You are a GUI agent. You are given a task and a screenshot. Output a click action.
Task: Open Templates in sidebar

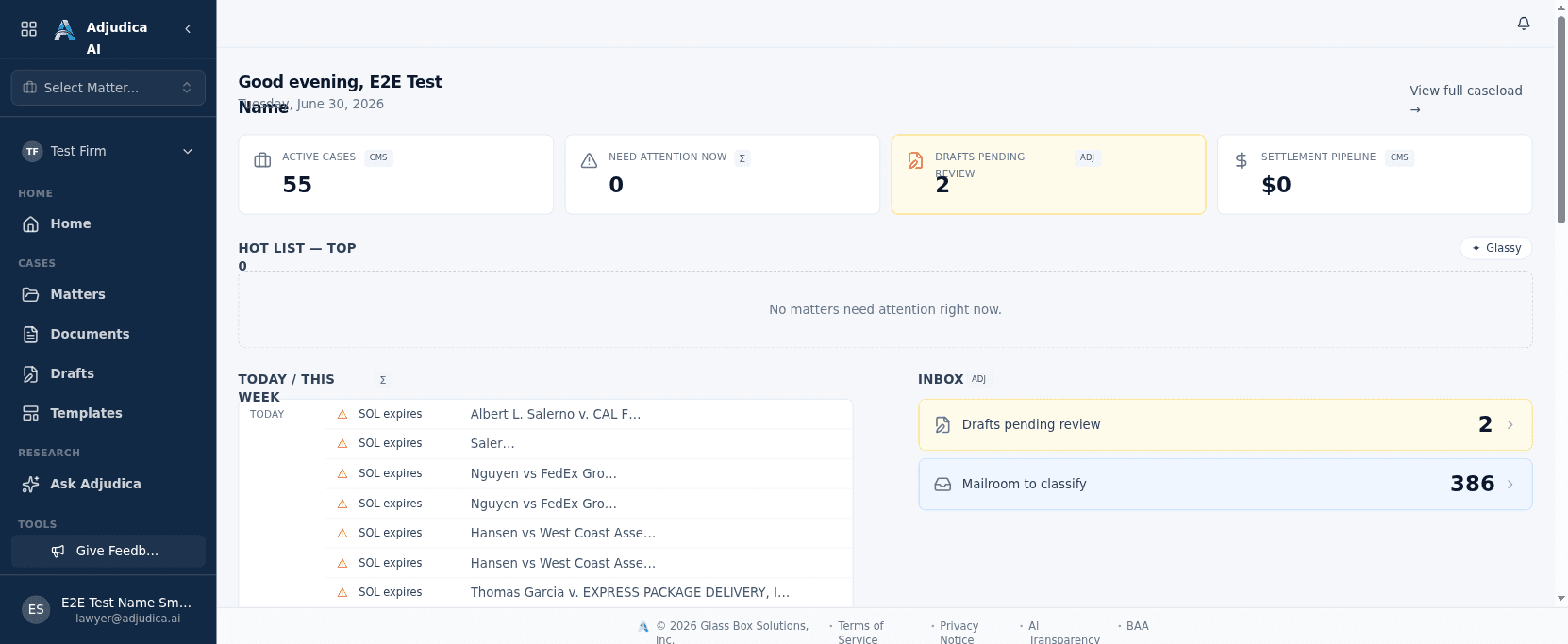[108, 414]
